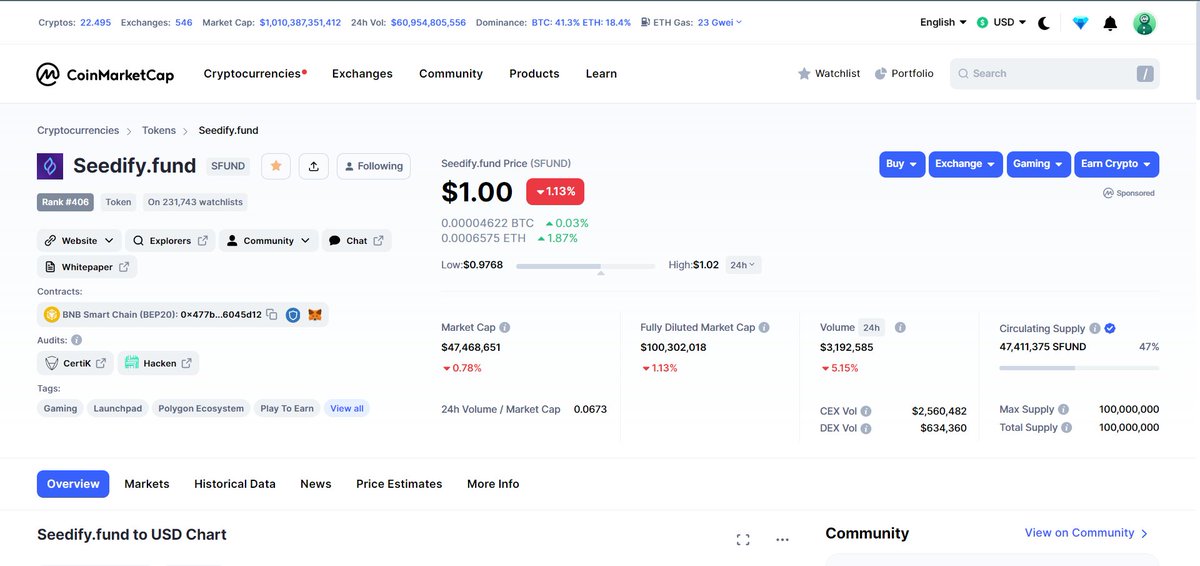Click the Tokens breadcrumb
The image size is (1200, 566).
[159, 131]
